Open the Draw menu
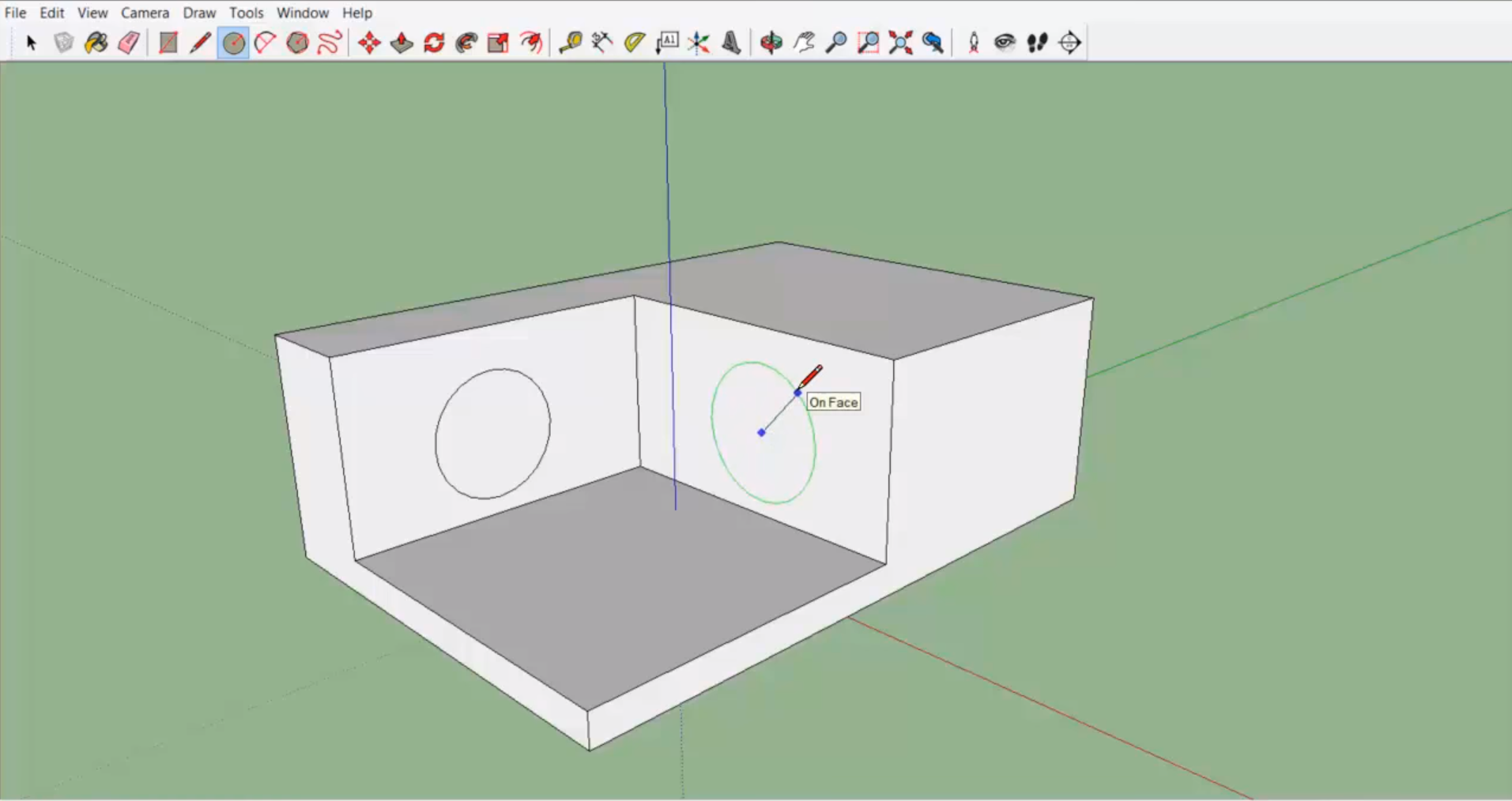Image resolution: width=1512 pixels, height=801 pixels. pos(199,13)
